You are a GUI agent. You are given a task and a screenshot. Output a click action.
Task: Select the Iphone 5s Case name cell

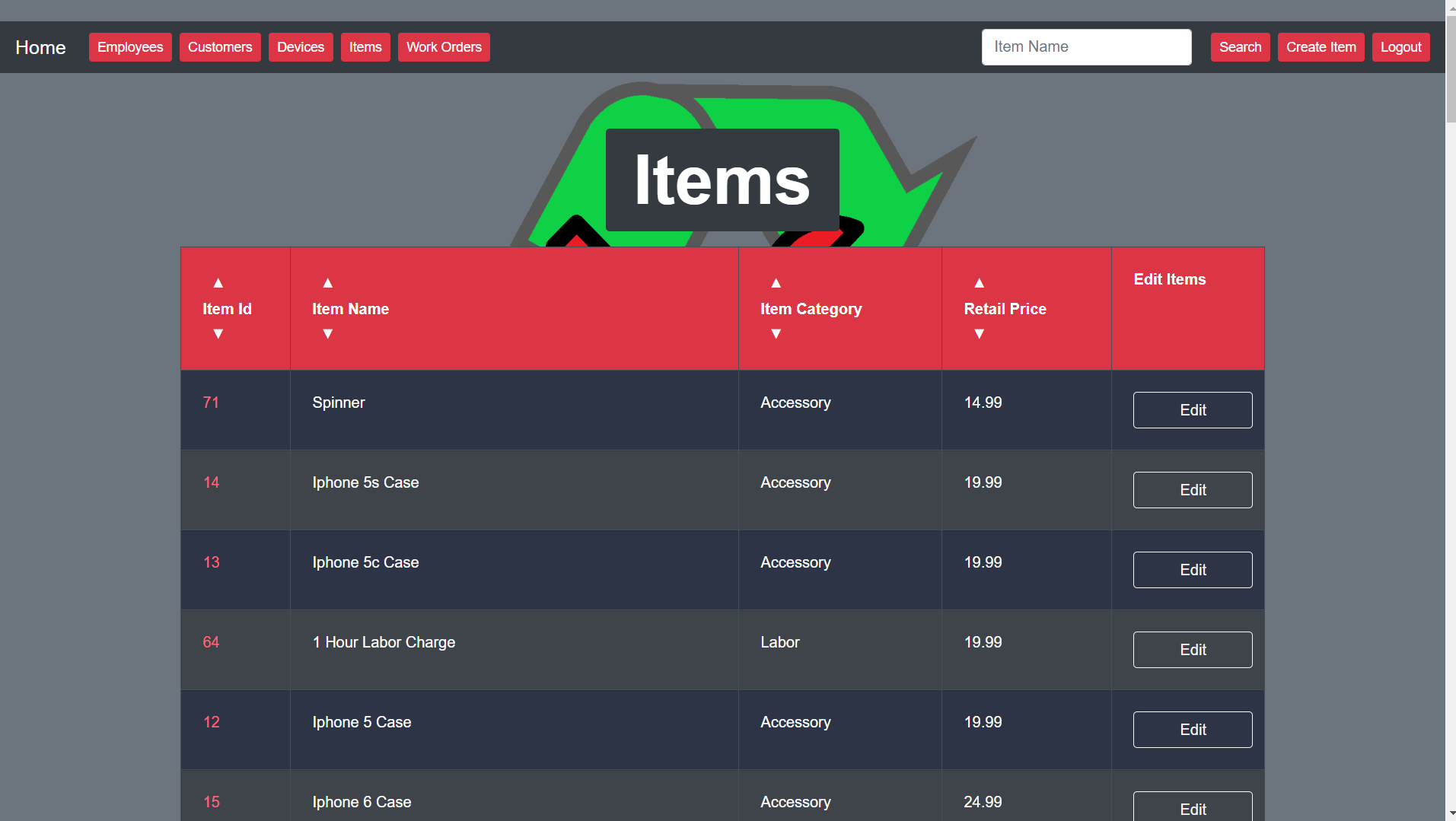tap(515, 490)
